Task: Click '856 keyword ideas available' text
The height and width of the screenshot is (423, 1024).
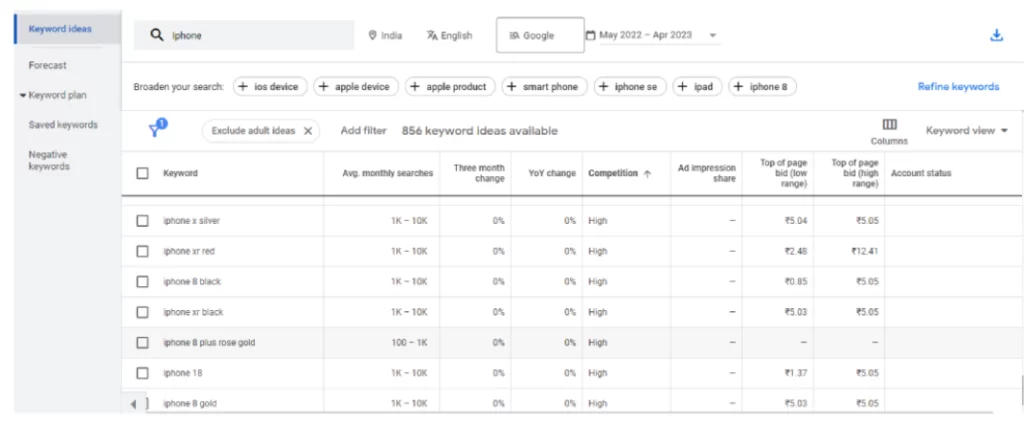Action: [479, 131]
